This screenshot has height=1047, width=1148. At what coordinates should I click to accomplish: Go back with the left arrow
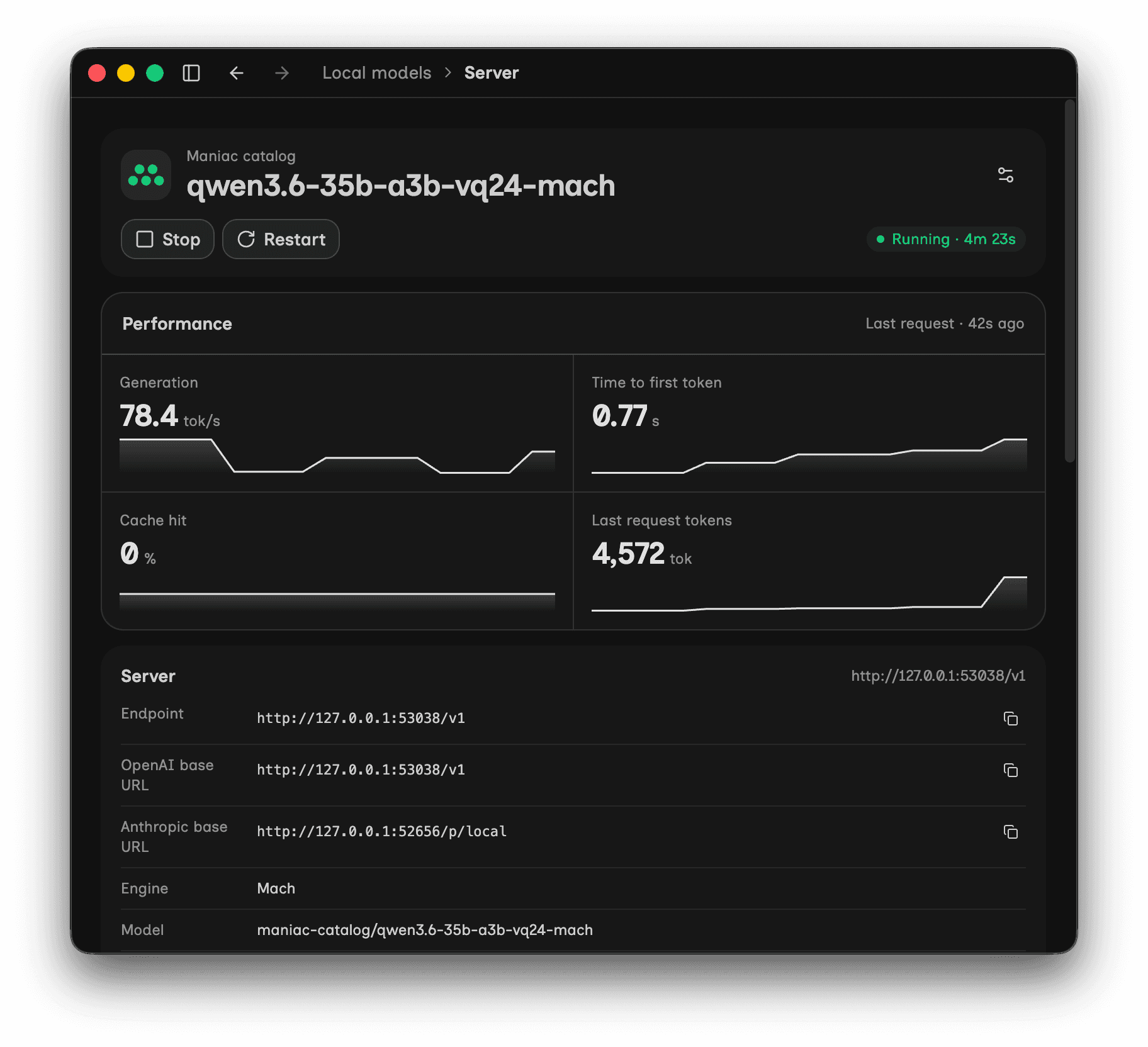pyautogui.click(x=237, y=73)
